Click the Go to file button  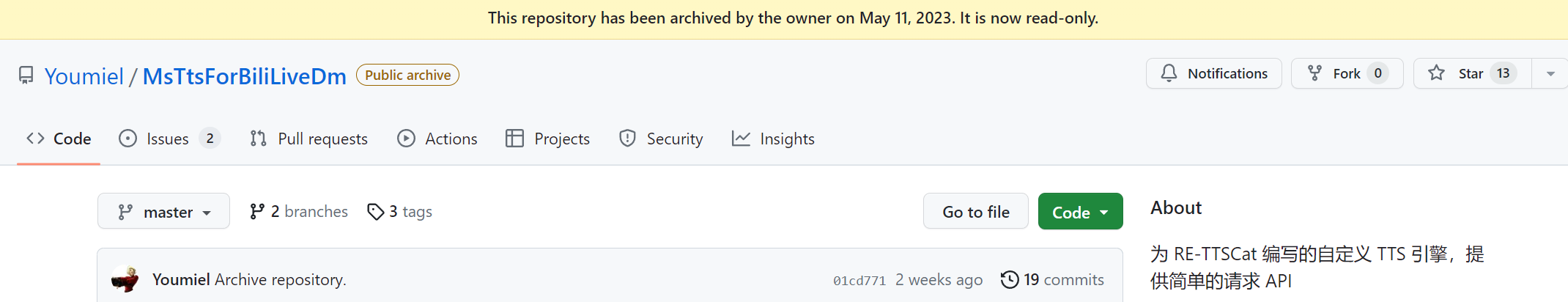click(975, 212)
